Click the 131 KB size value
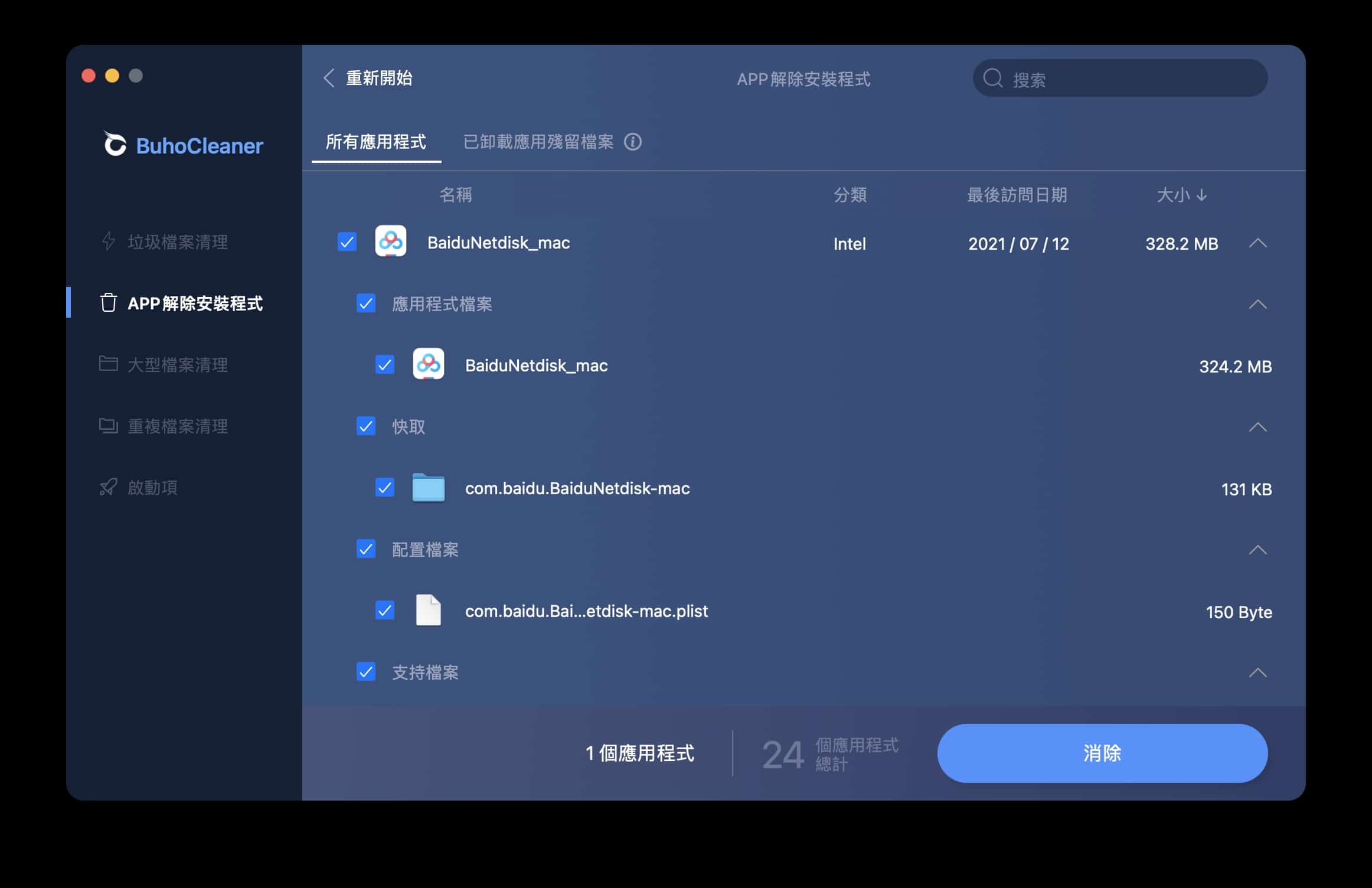The height and width of the screenshot is (888, 1372). point(1246,489)
